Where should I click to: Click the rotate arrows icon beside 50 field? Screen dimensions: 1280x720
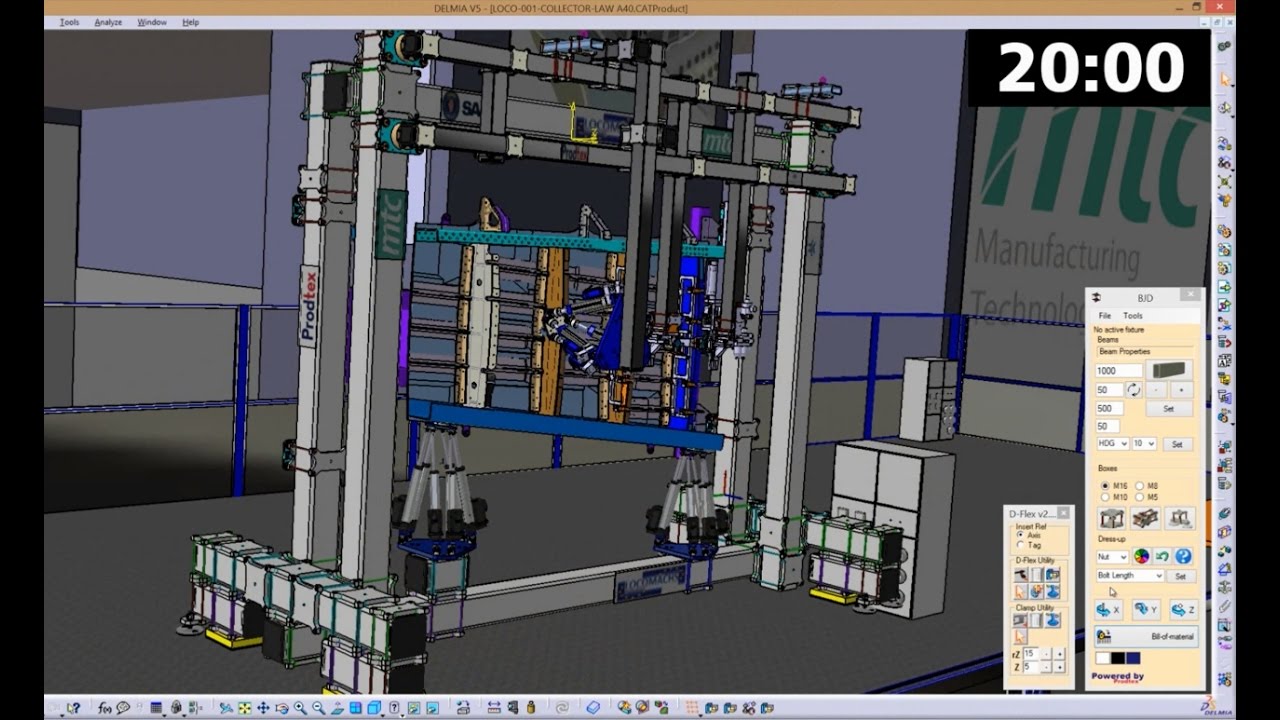(1134, 390)
